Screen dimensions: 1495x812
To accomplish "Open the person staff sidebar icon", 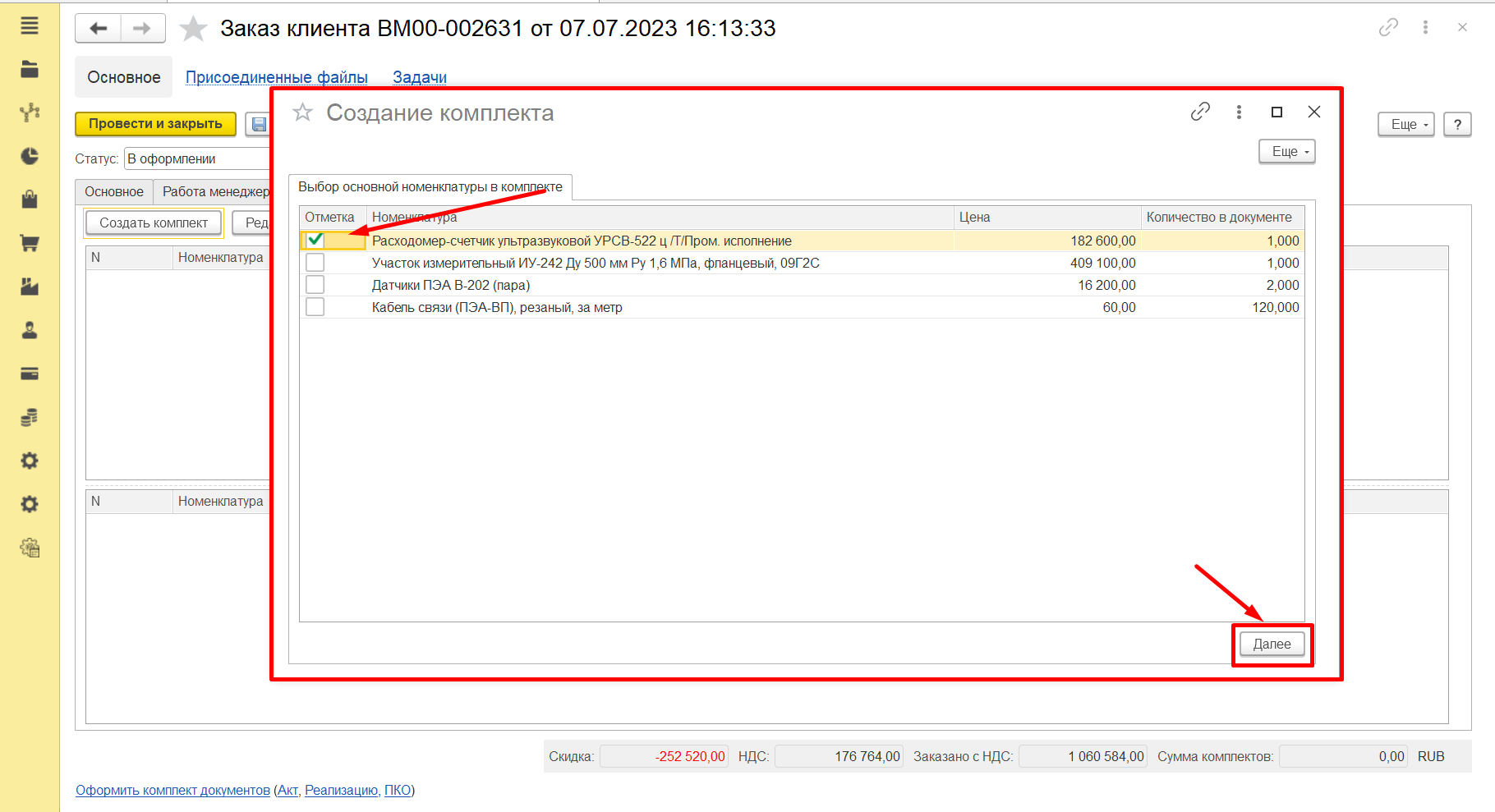I will tap(30, 330).
